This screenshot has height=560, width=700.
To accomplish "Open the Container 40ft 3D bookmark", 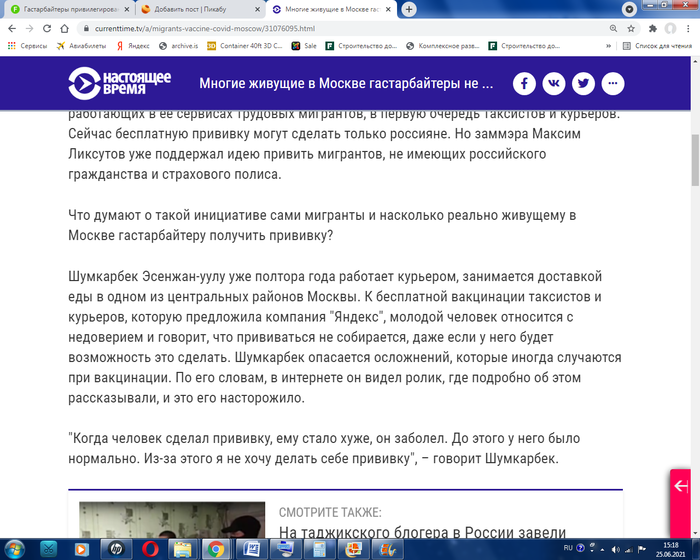I will (x=245, y=46).
